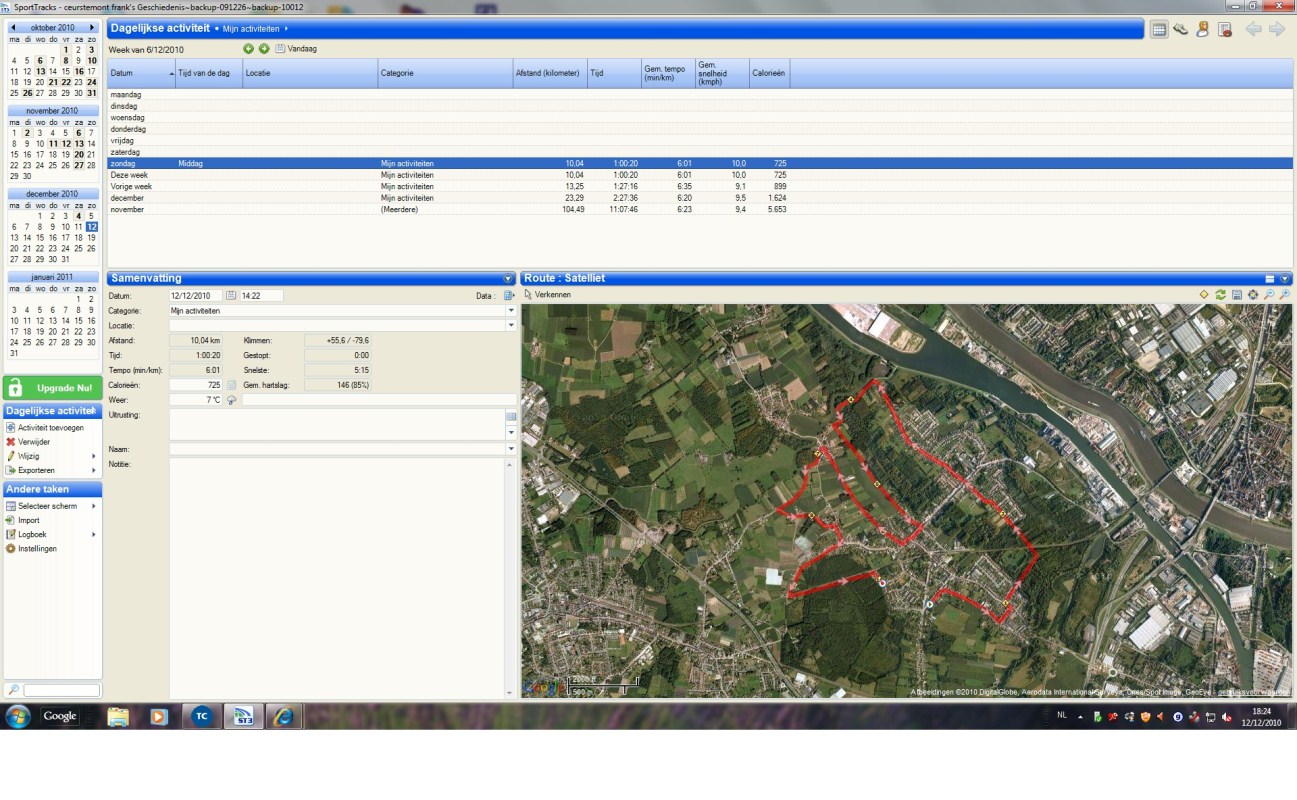Go to the previous week with the green arrow

[249, 48]
